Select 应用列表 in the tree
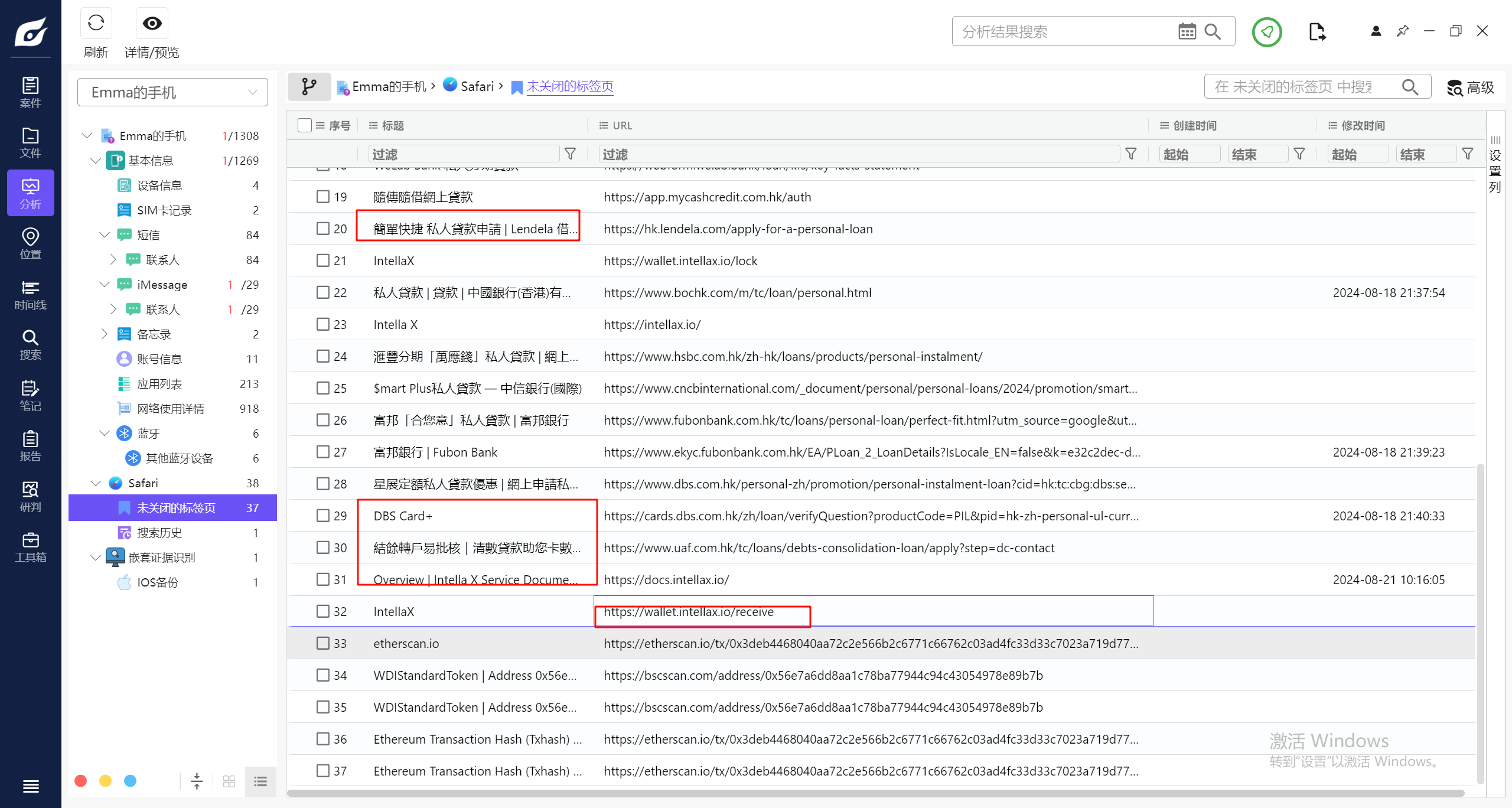1512x808 pixels. pyautogui.click(x=159, y=384)
